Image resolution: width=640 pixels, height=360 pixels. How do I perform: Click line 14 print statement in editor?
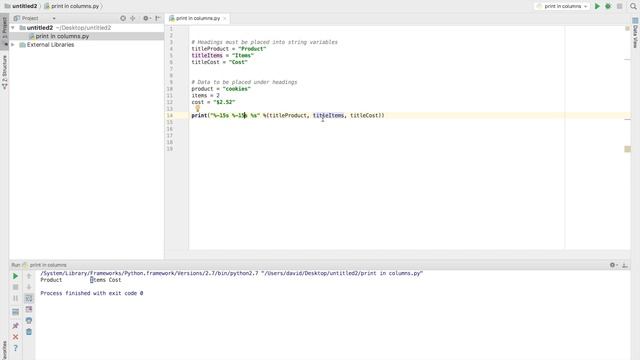(x=288, y=116)
